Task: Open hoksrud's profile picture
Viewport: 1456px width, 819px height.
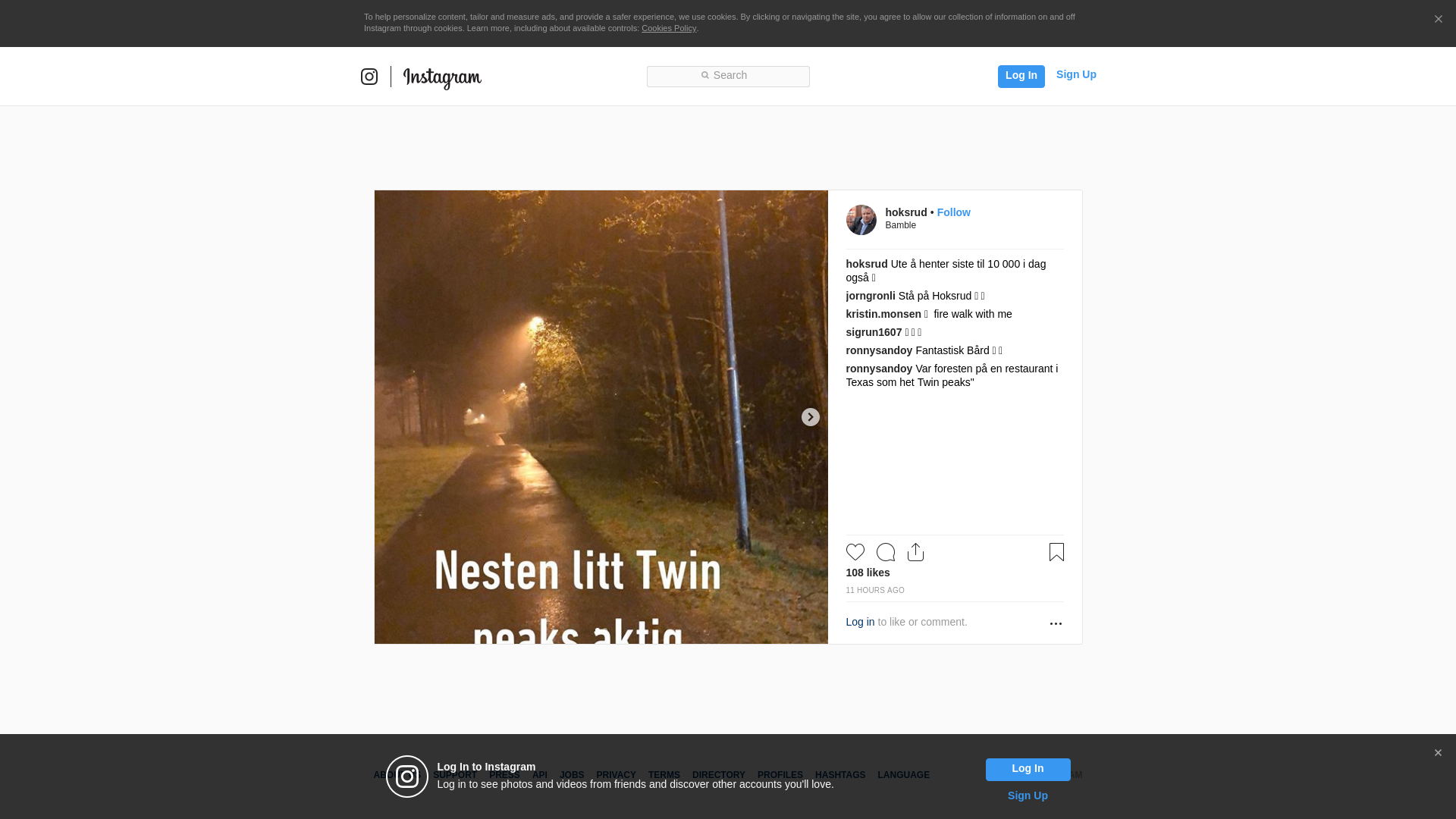Action: 861,220
